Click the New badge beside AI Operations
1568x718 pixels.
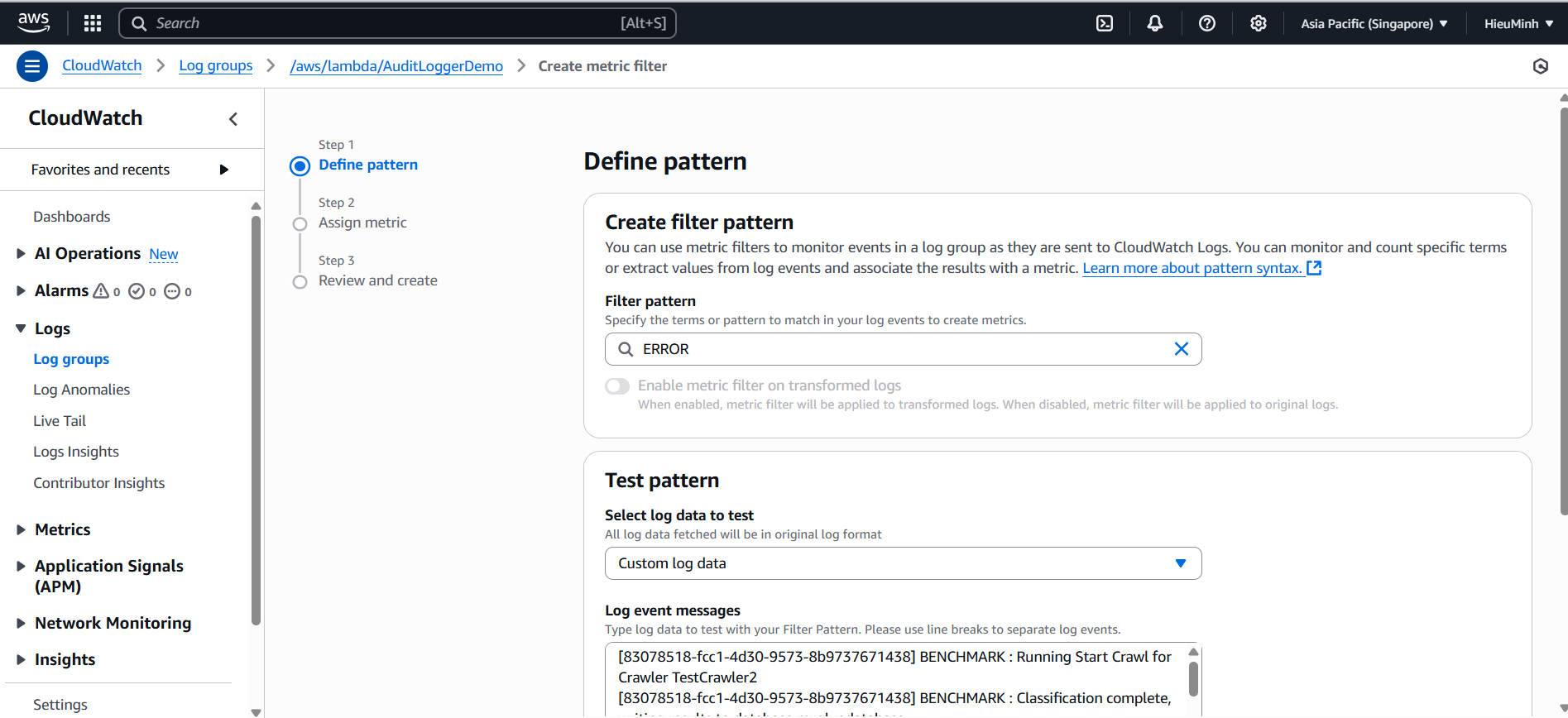(164, 254)
